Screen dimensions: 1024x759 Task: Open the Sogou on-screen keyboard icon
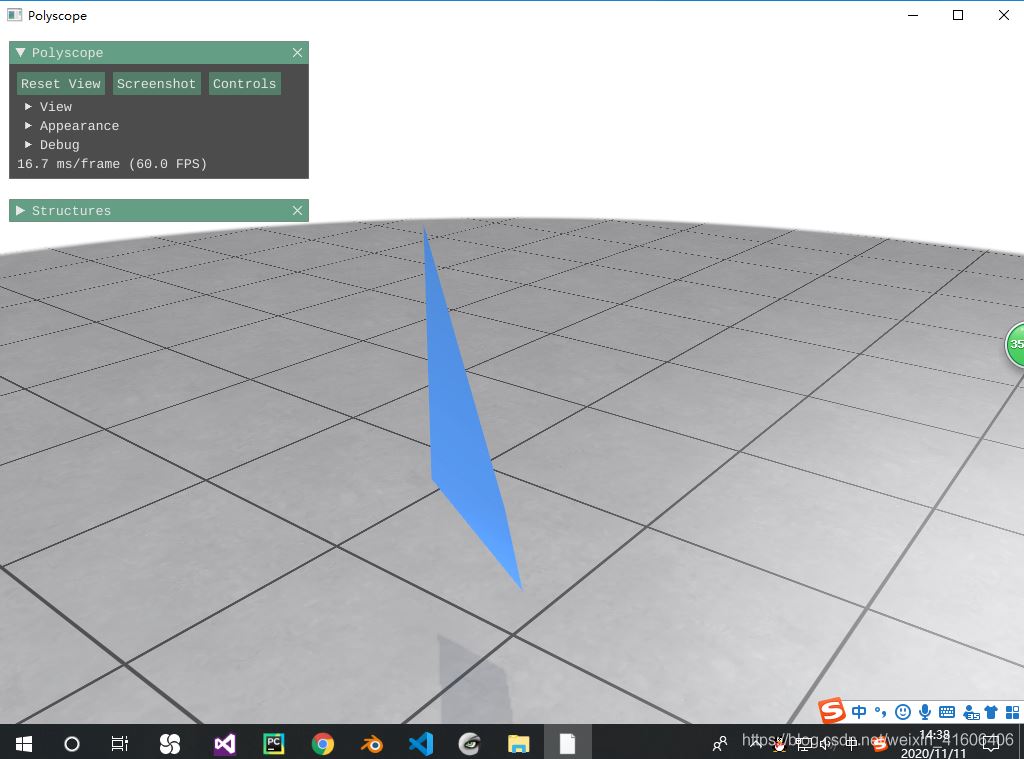[946, 712]
